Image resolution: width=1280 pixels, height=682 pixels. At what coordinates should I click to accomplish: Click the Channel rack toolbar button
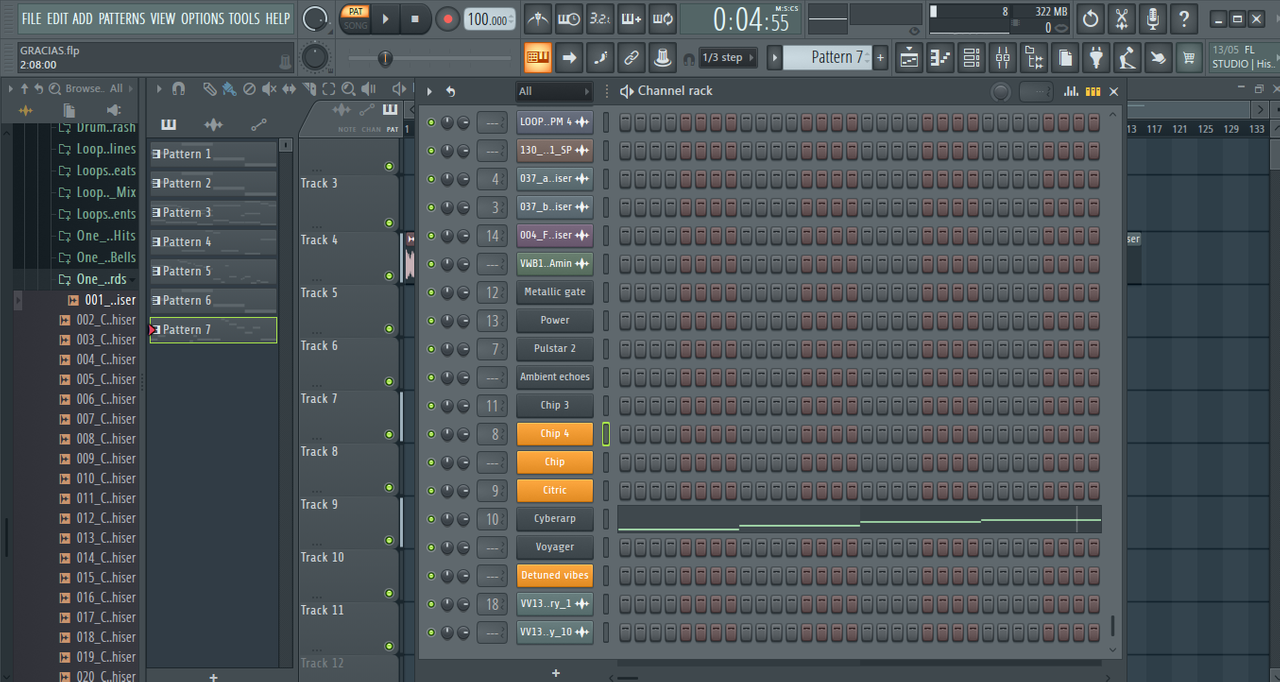point(971,58)
